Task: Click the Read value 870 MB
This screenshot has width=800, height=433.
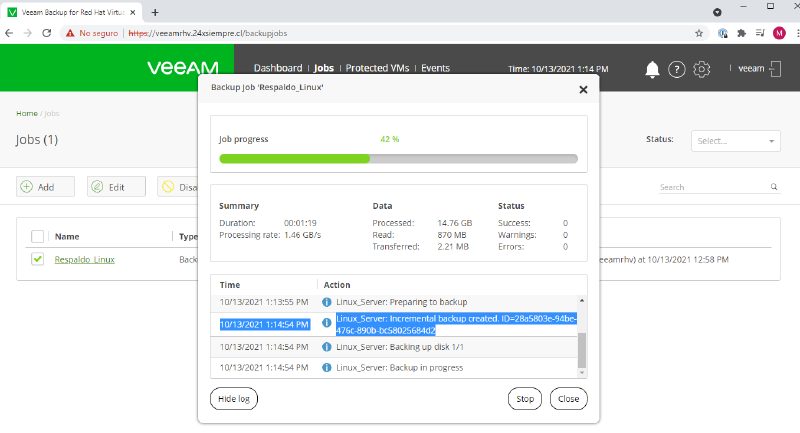Action: 452,235
